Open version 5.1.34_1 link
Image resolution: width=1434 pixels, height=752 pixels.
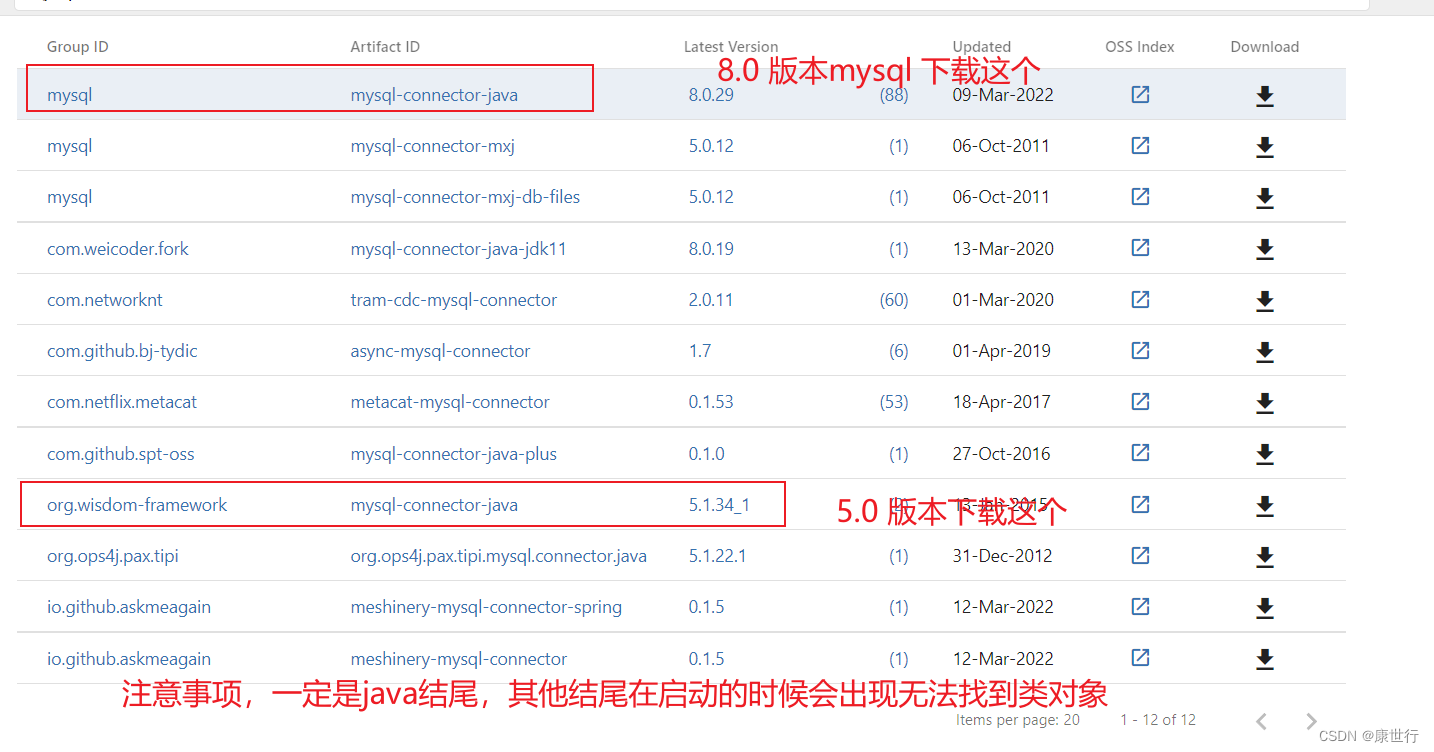719,505
